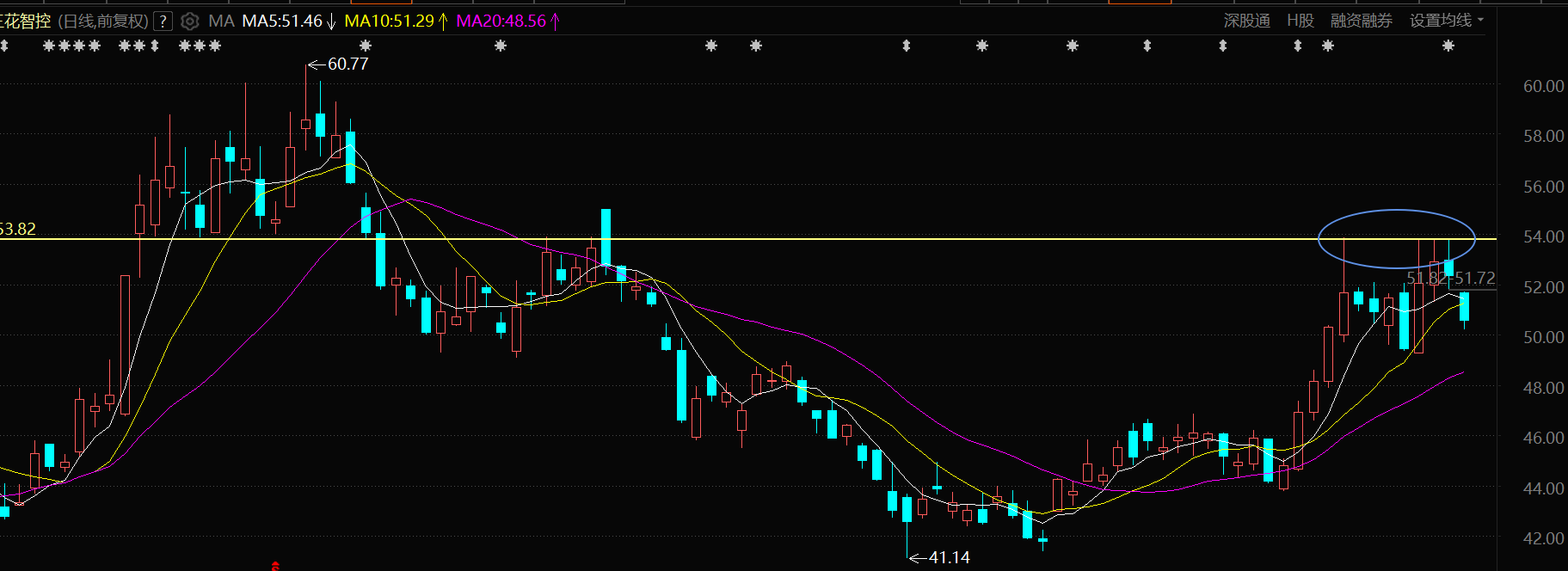Click the 60.77 high price label
Screen dimensions: 1568x571
(347, 64)
